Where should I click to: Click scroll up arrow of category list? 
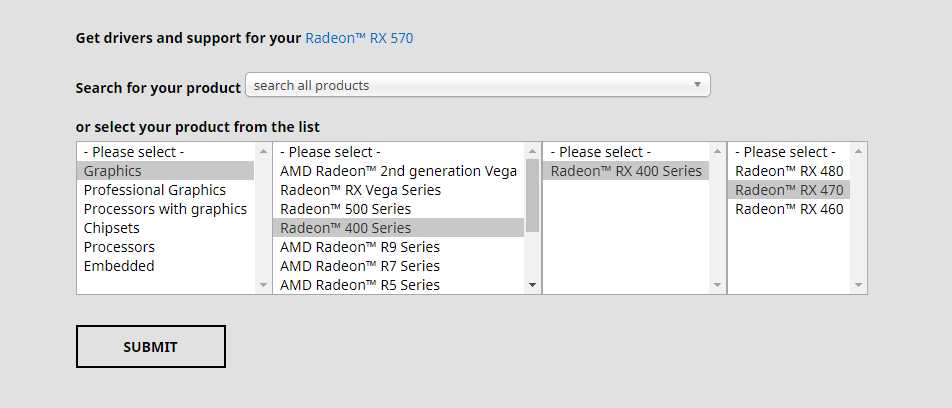[x=264, y=151]
